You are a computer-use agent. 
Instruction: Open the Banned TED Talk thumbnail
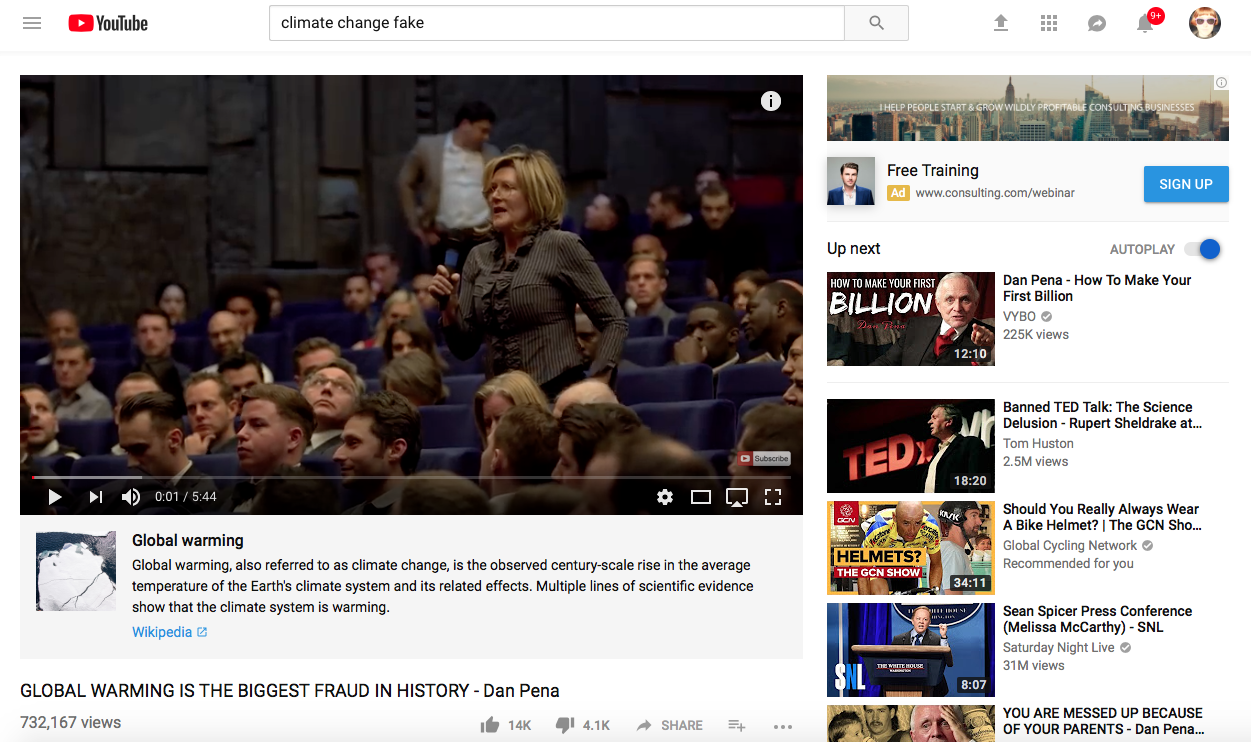[x=911, y=446]
